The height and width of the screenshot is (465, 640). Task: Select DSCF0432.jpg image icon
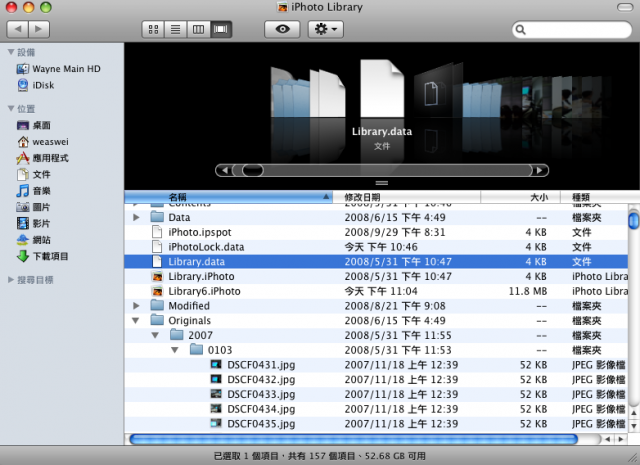coord(216,379)
